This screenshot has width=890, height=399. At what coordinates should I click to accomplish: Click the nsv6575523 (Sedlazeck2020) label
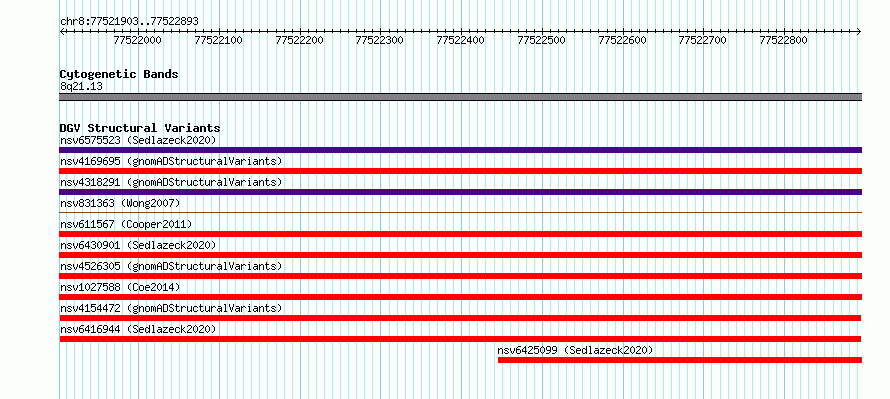[138, 140]
